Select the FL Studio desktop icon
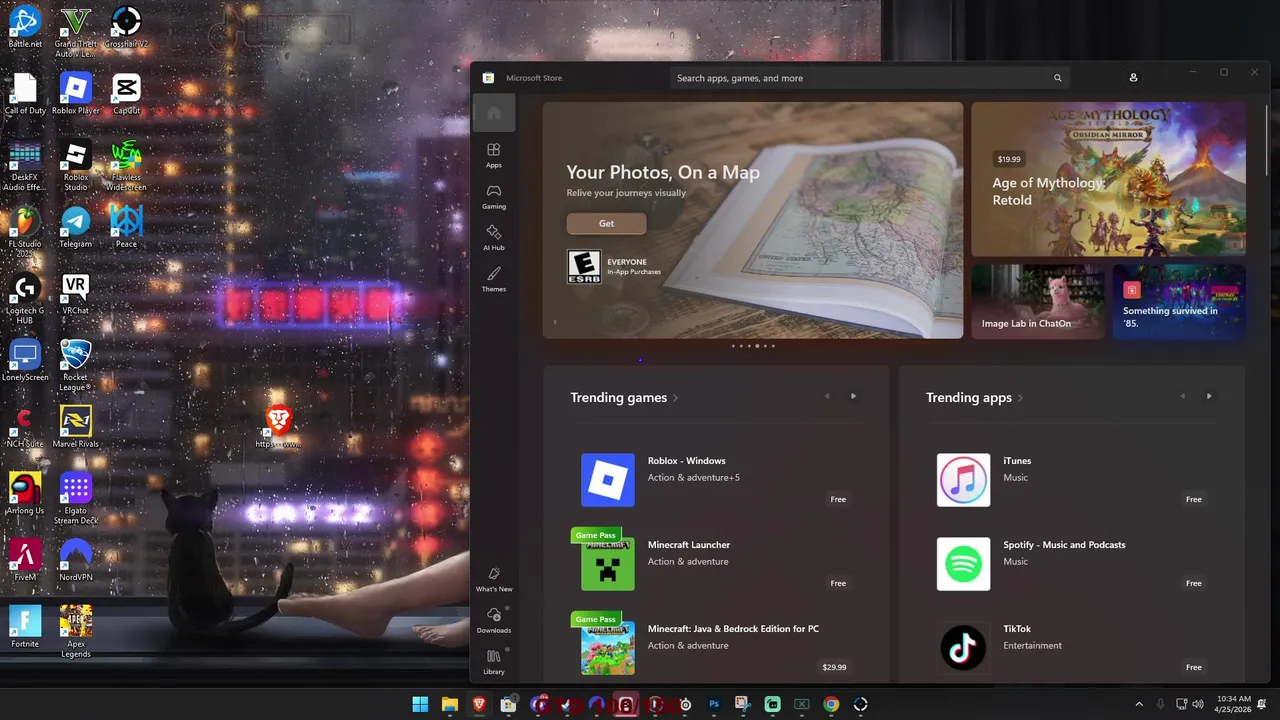The width and height of the screenshot is (1280, 720). 25,232
